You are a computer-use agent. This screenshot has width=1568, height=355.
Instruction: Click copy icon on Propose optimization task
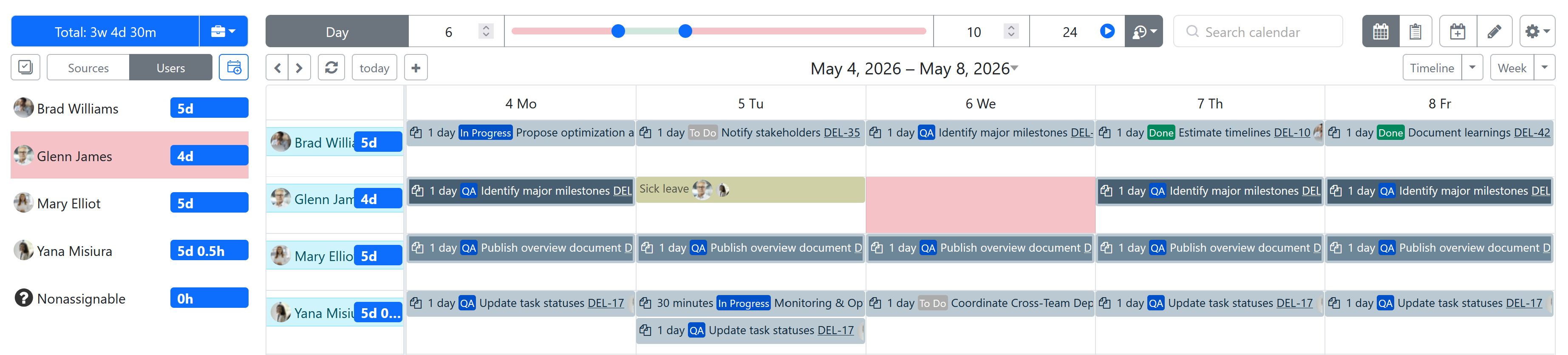(x=416, y=132)
